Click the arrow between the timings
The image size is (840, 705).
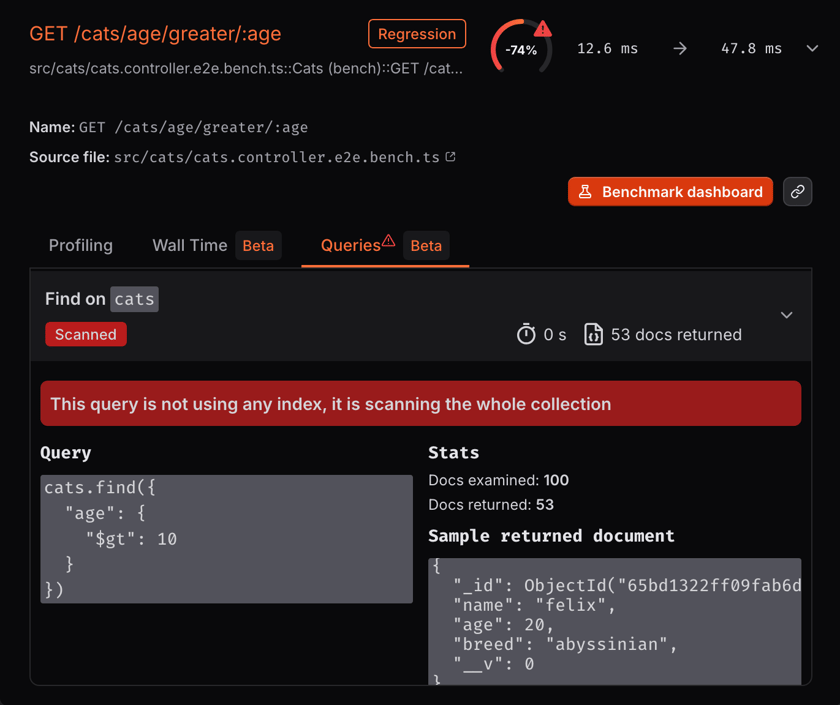680,49
